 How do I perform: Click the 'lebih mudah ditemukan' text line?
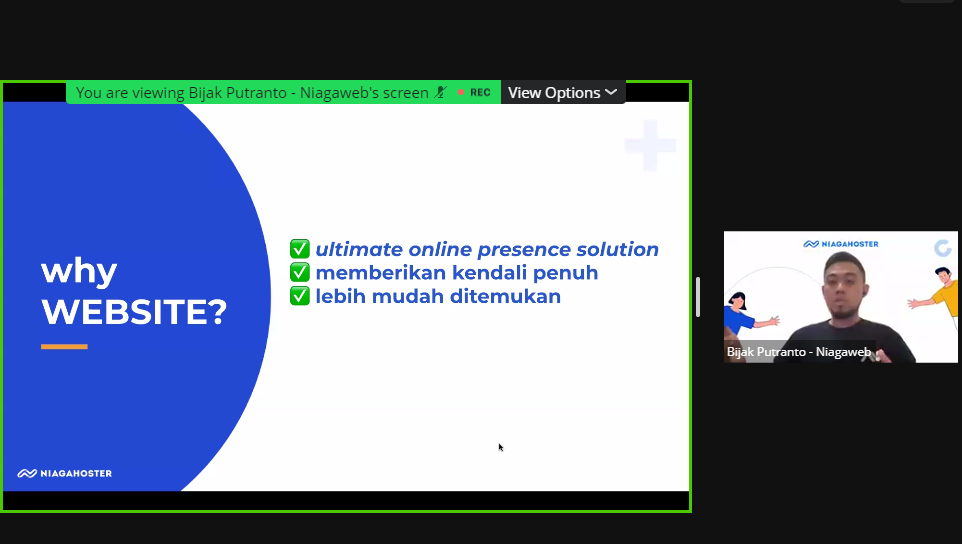(438, 297)
